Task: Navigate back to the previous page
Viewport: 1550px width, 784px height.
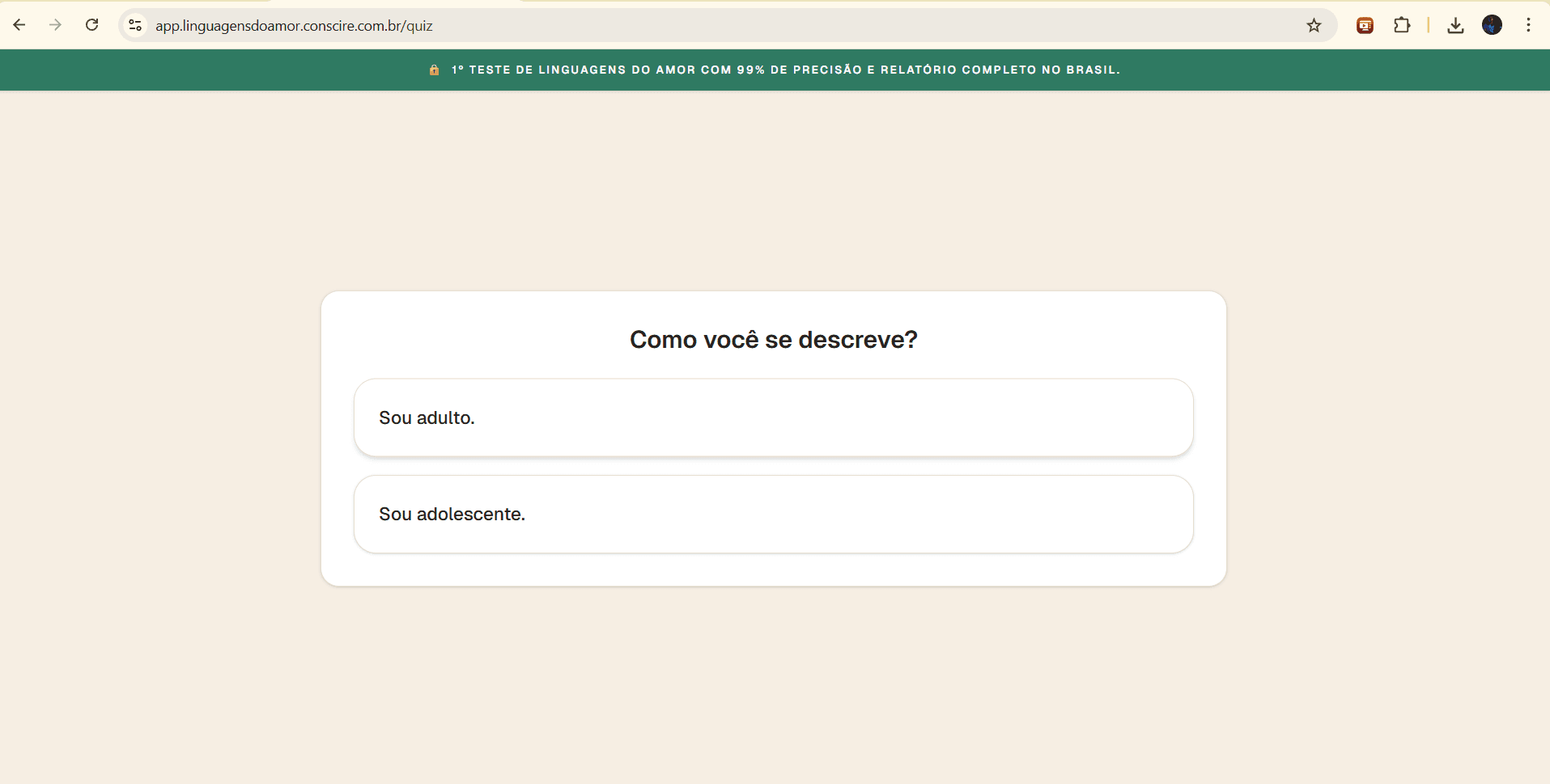Action: point(19,25)
